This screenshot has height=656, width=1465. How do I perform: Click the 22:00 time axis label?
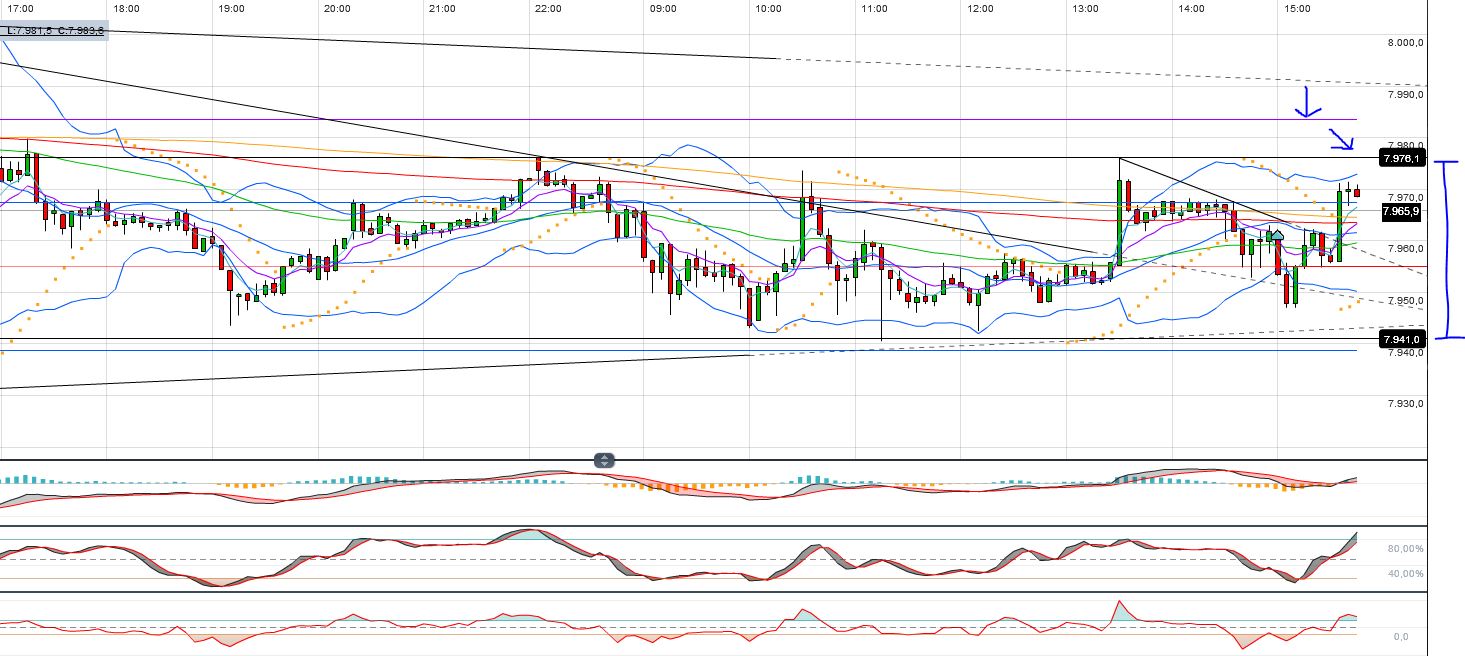pyautogui.click(x=548, y=9)
